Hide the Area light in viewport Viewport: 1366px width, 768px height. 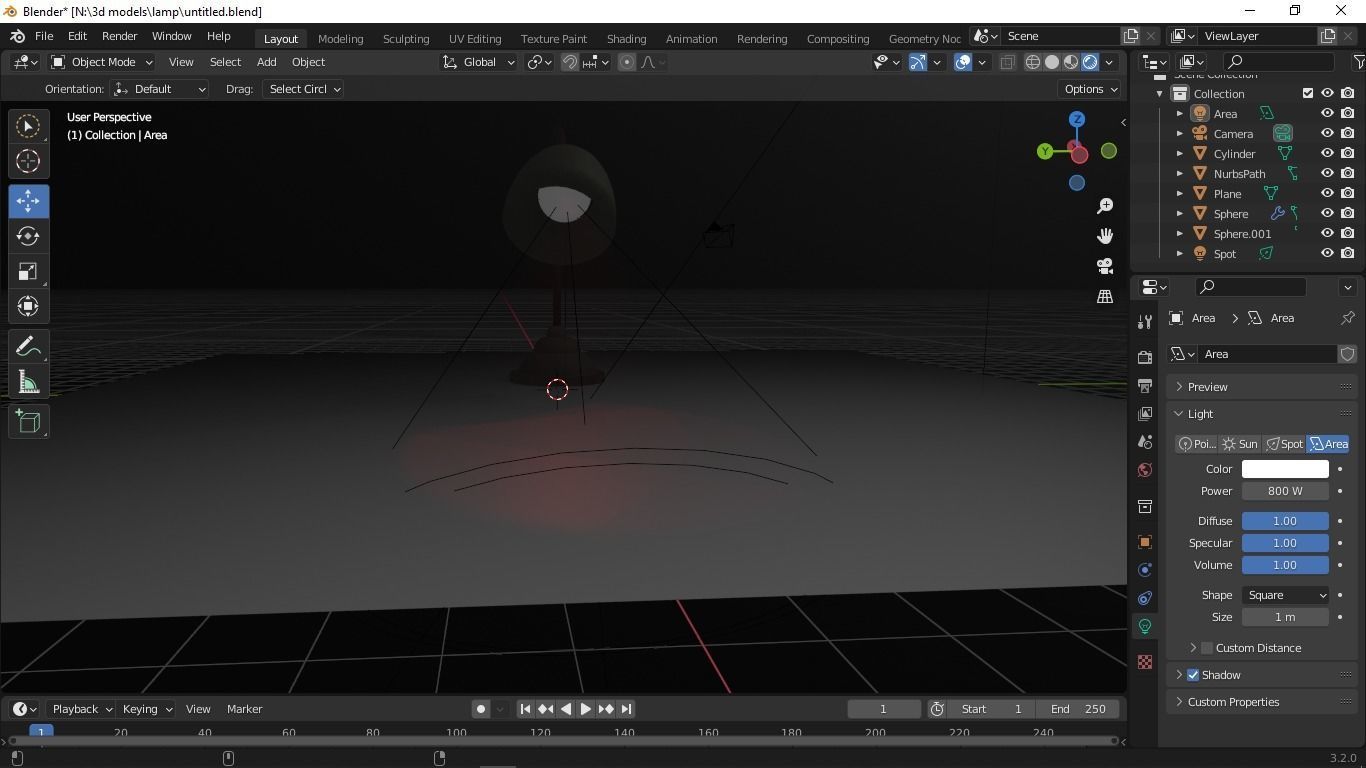pos(1327,113)
